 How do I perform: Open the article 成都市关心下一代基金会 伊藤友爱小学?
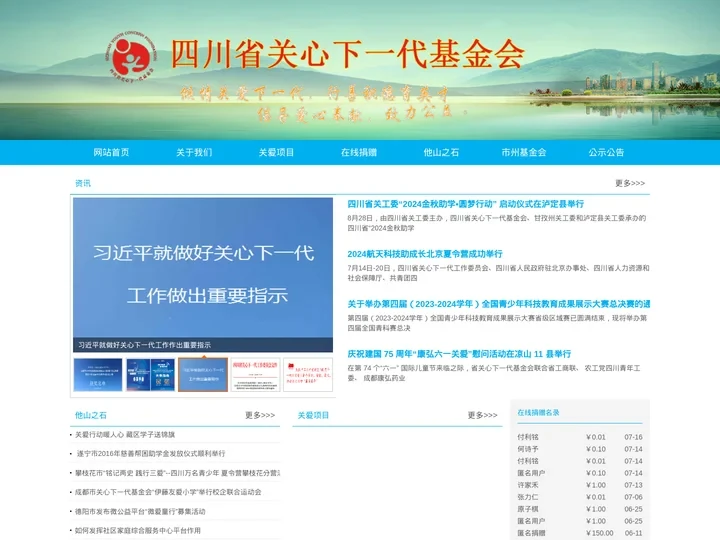(168, 492)
